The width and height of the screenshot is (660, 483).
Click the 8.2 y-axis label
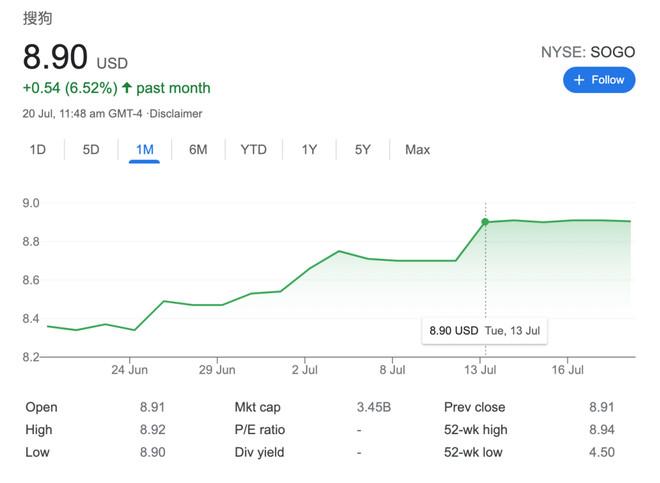tap(31, 357)
